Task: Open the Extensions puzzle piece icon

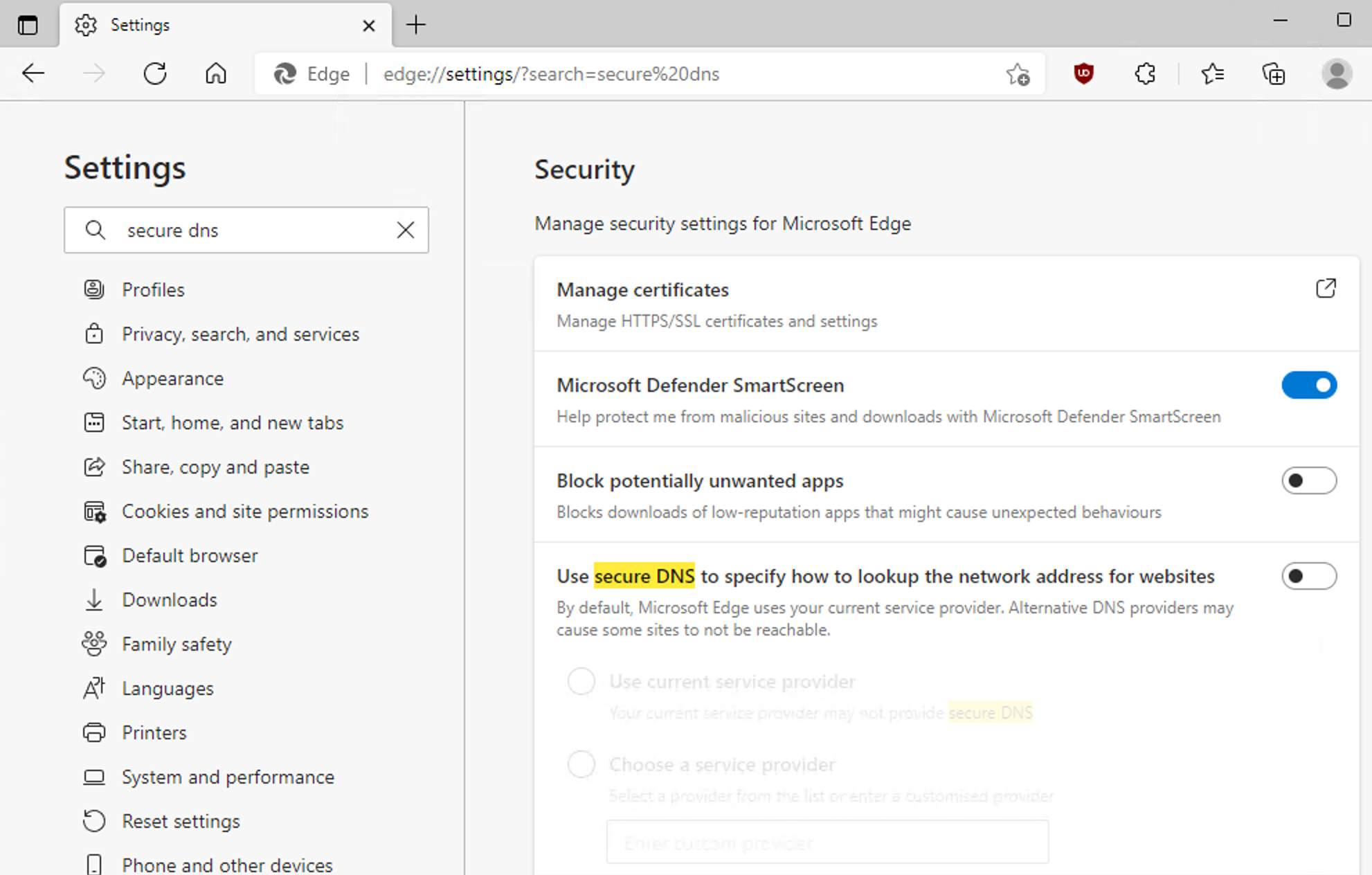Action: tap(1145, 73)
